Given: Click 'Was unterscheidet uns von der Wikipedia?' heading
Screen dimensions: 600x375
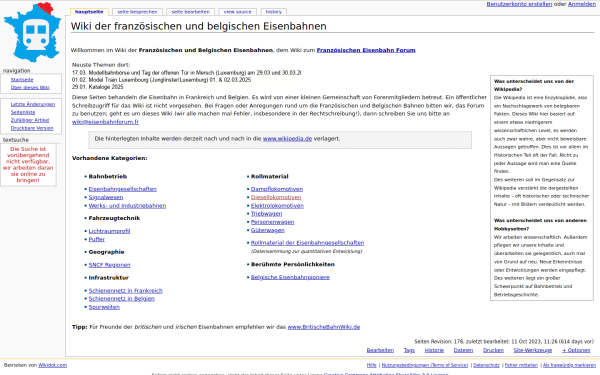Looking at the screenshot, I should point(534,85).
